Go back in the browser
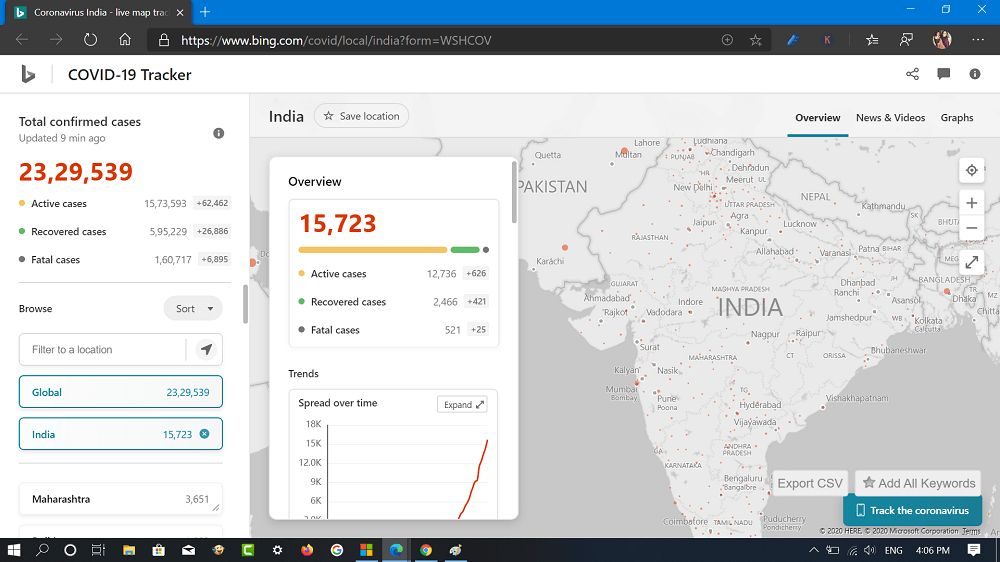 click(x=22, y=40)
